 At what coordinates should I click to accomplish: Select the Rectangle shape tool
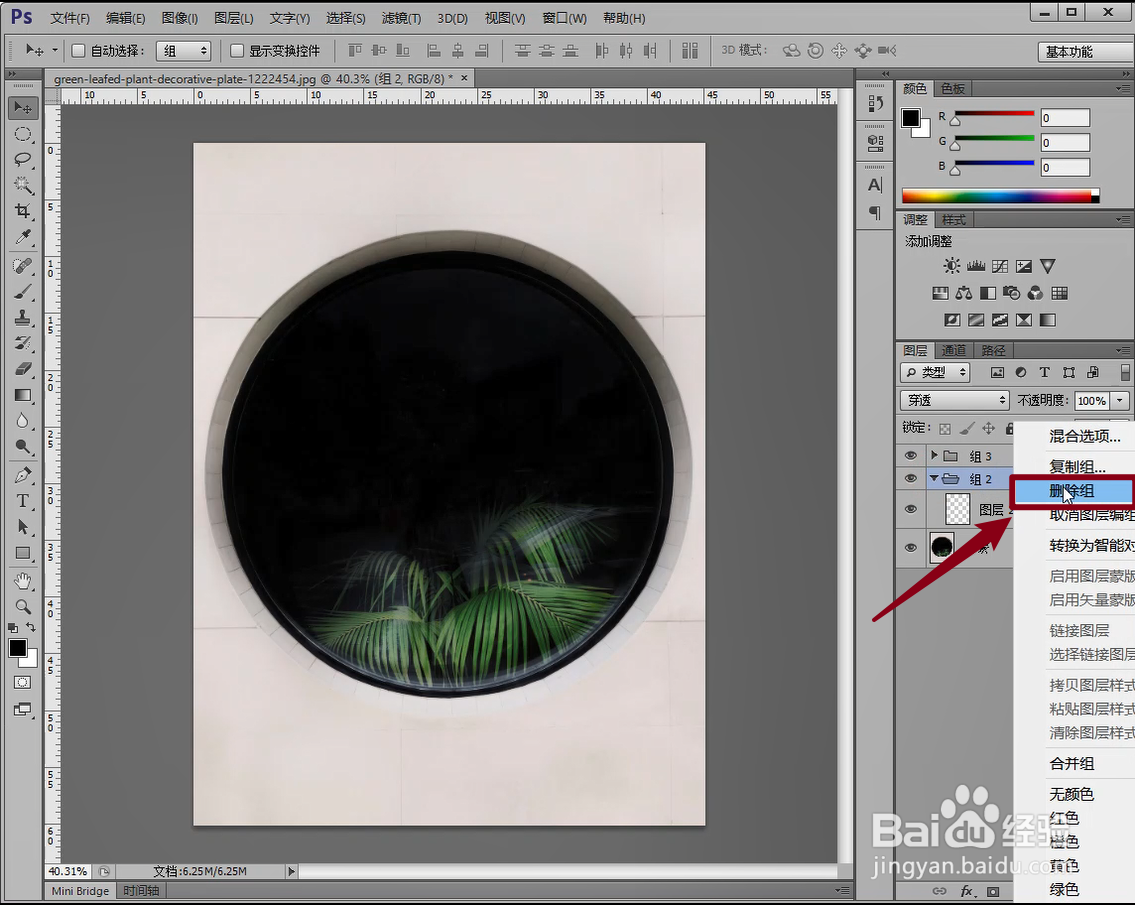tap(22, 553)
